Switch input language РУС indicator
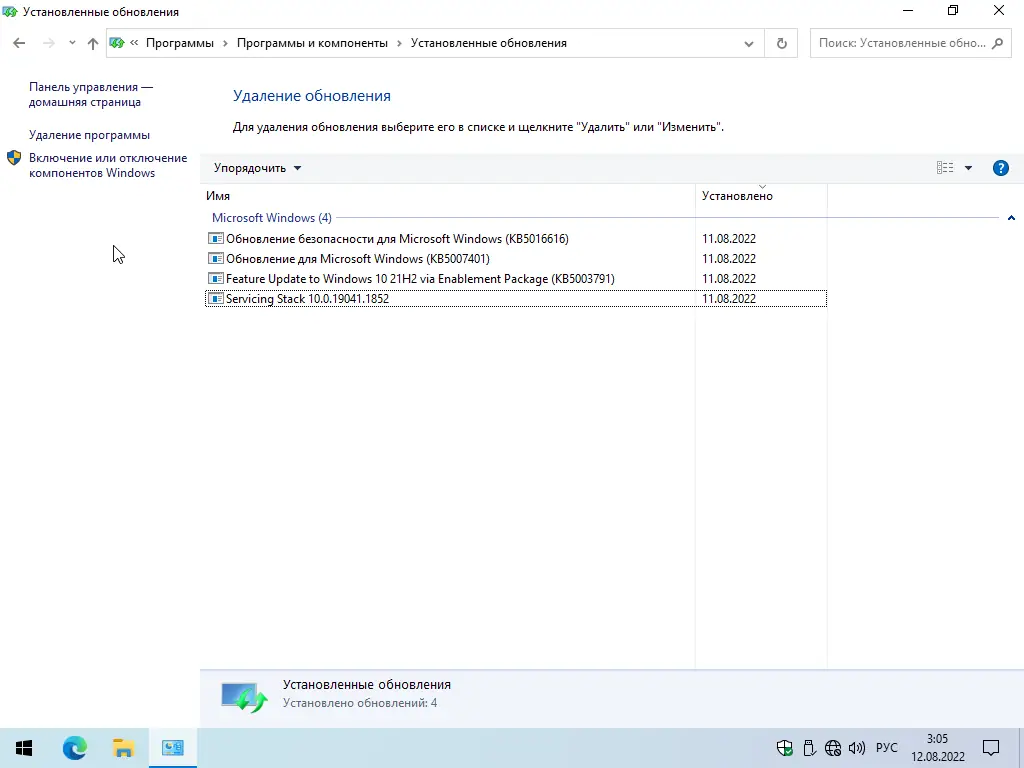The width and height of the screenshot is (1024, 768). pyautogui.click(x=886, y=748)
